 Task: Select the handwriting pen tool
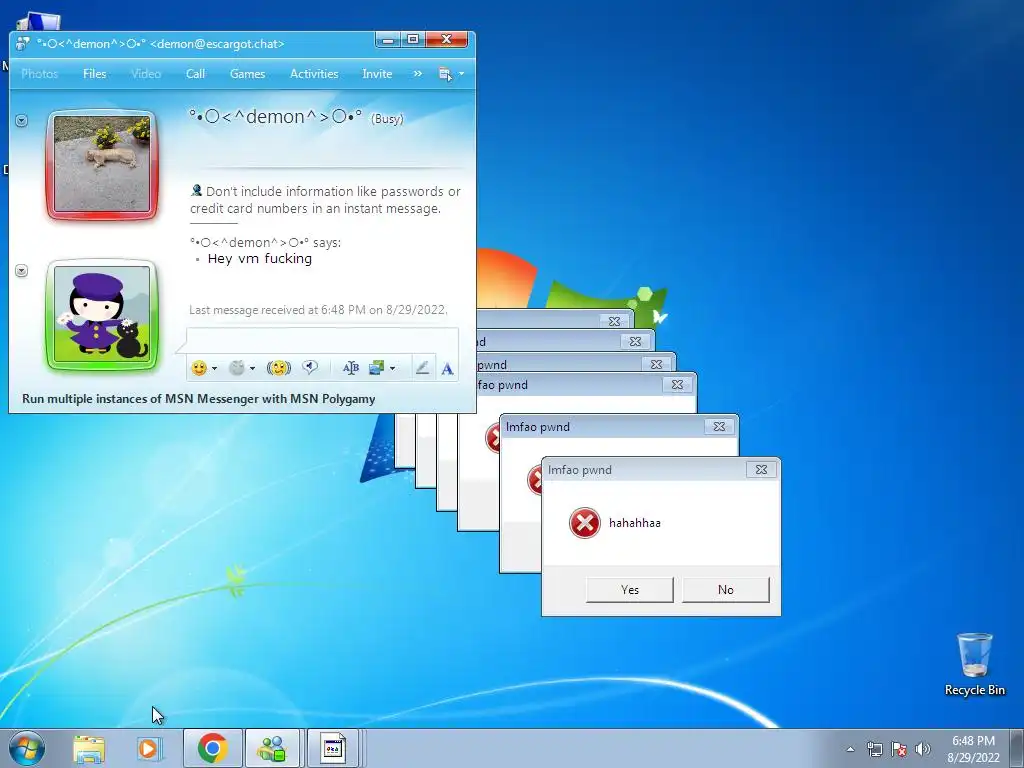pyautogui.click(x=423, y=368)
